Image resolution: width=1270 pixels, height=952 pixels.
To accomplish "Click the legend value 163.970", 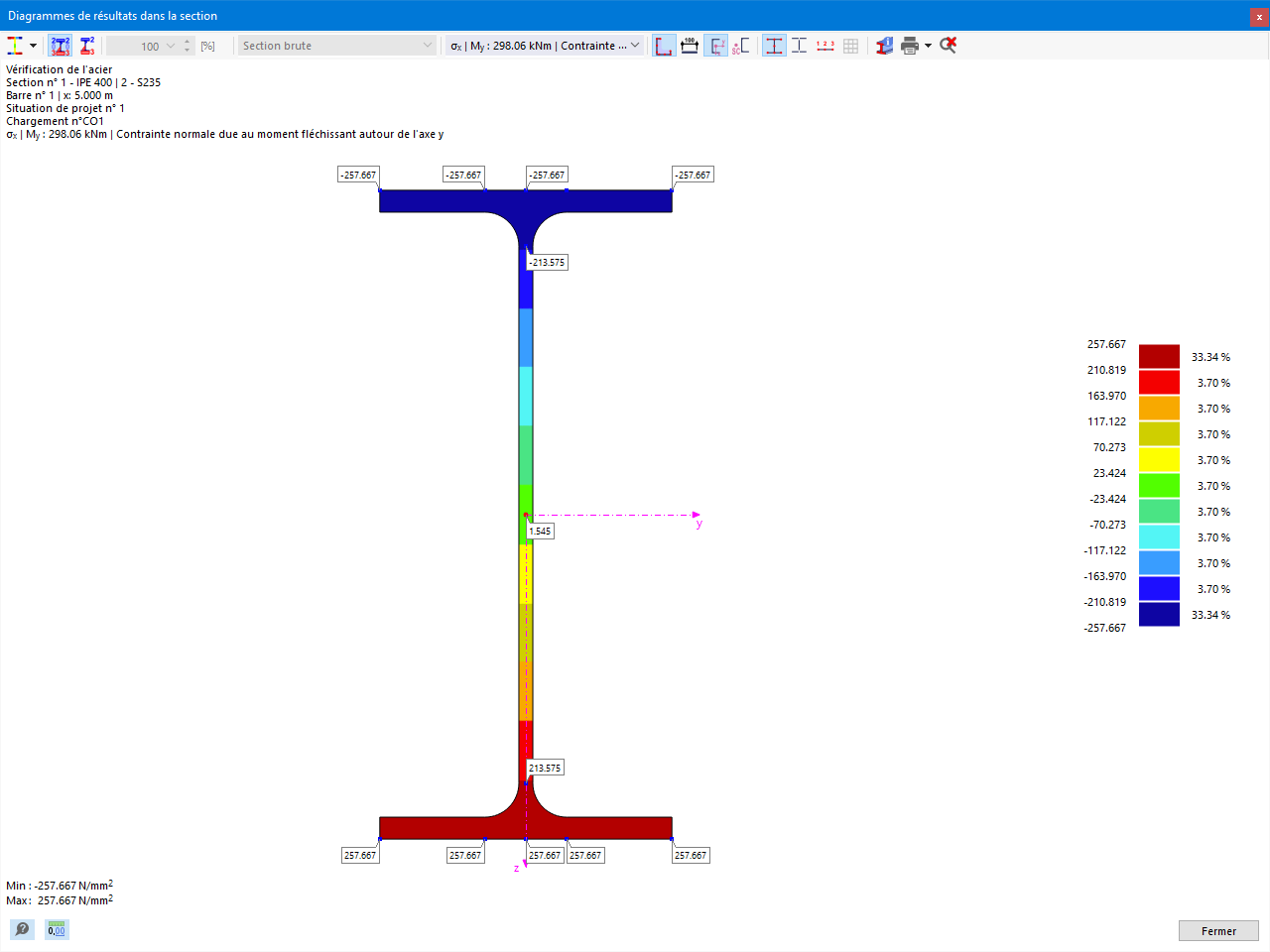I will [1106, 396].
